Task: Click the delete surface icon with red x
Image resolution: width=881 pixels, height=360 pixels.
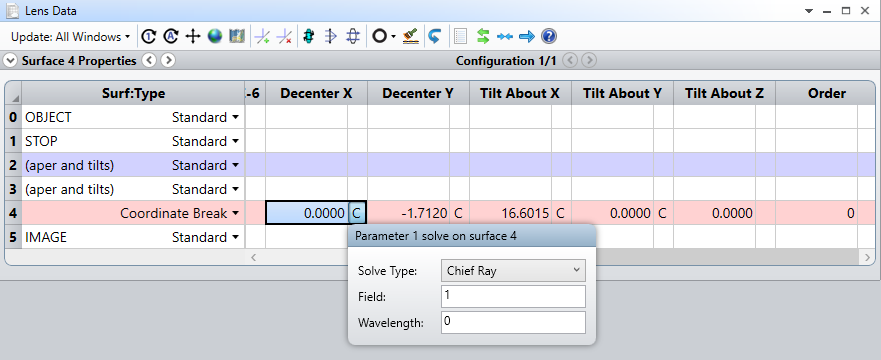Action: point(284,37)
